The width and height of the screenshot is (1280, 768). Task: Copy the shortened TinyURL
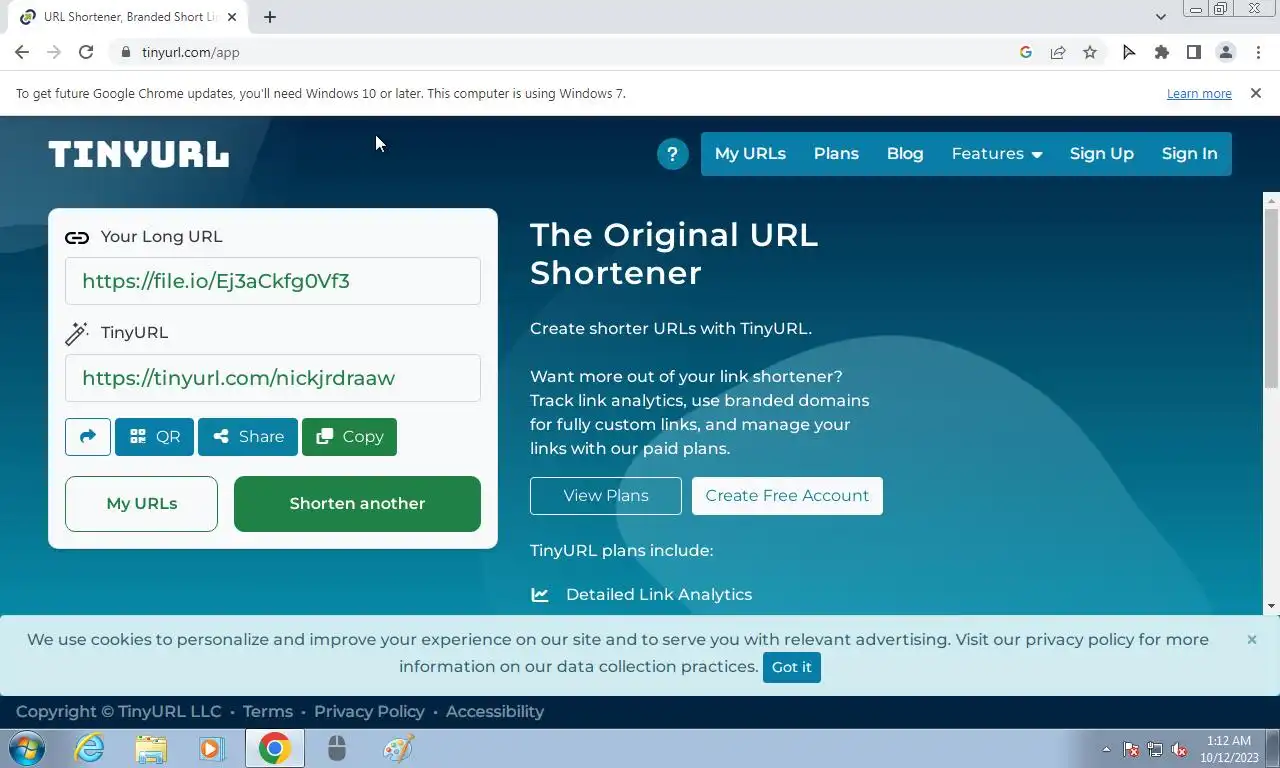click(x=349, y=437)
